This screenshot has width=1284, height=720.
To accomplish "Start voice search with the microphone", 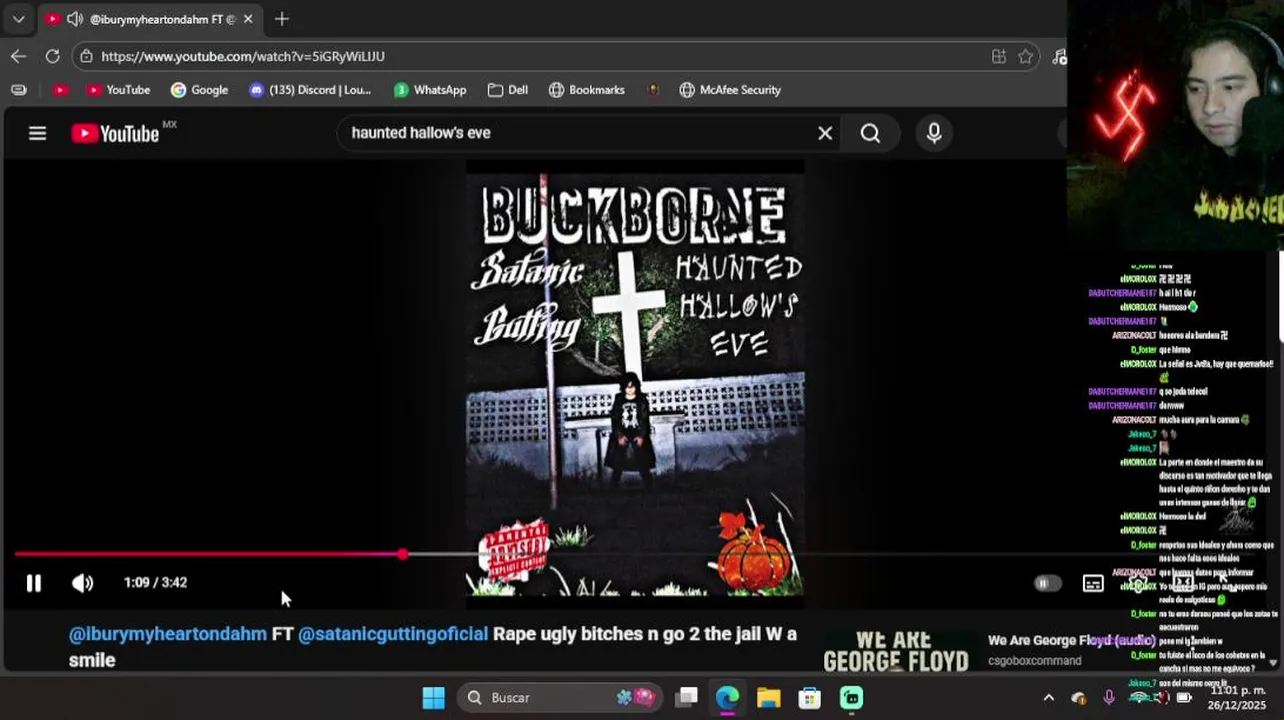I will click(x=934, y=133).
